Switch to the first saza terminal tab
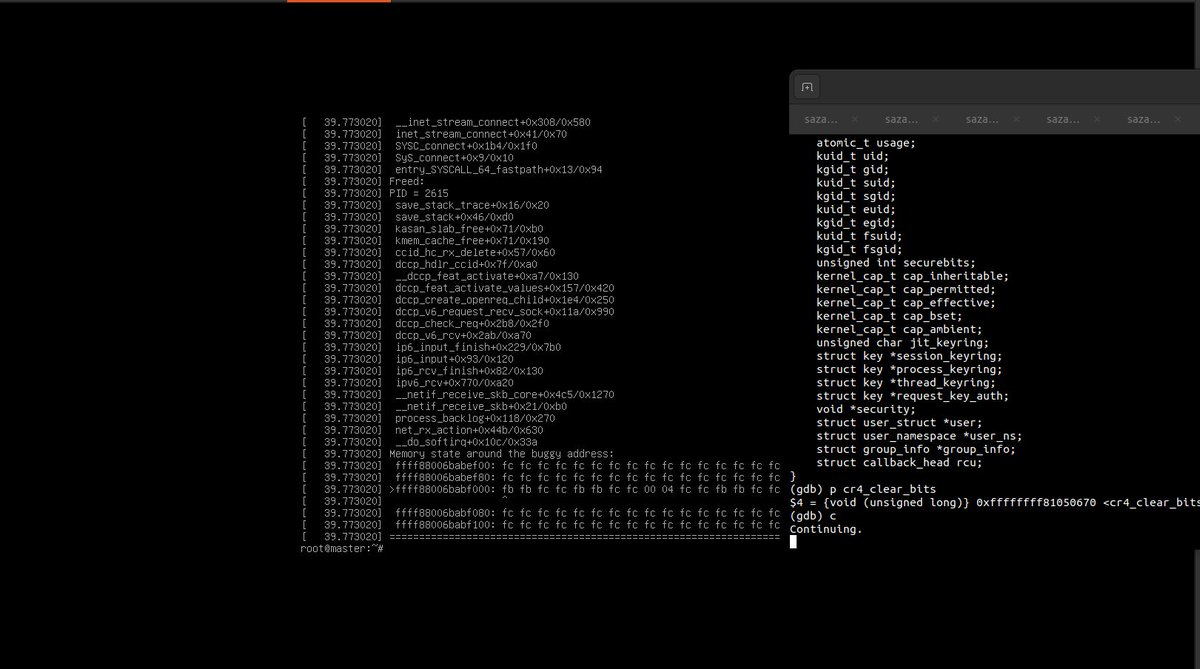This screenshot has width=1200, height=669. 819,119
